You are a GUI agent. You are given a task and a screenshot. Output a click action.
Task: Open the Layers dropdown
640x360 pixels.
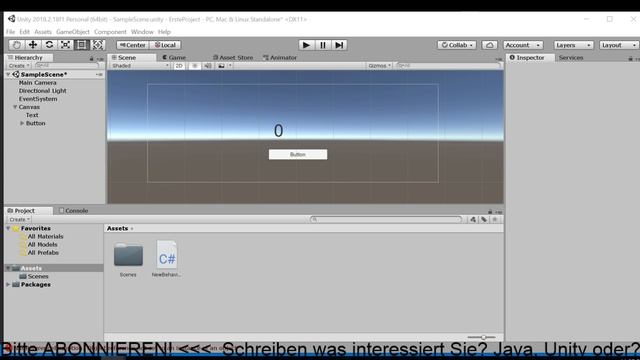pos(573,45)
